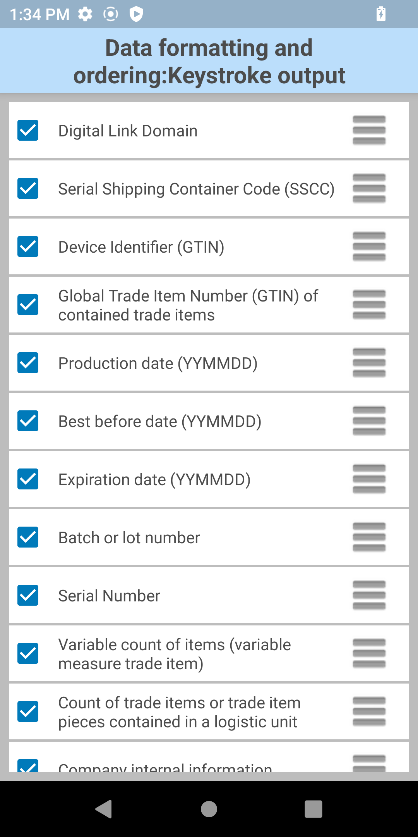This screenshot has height=837, width=418.
Task: Tap the drag handle for Digital Link Domain
Action: point(369,130)
